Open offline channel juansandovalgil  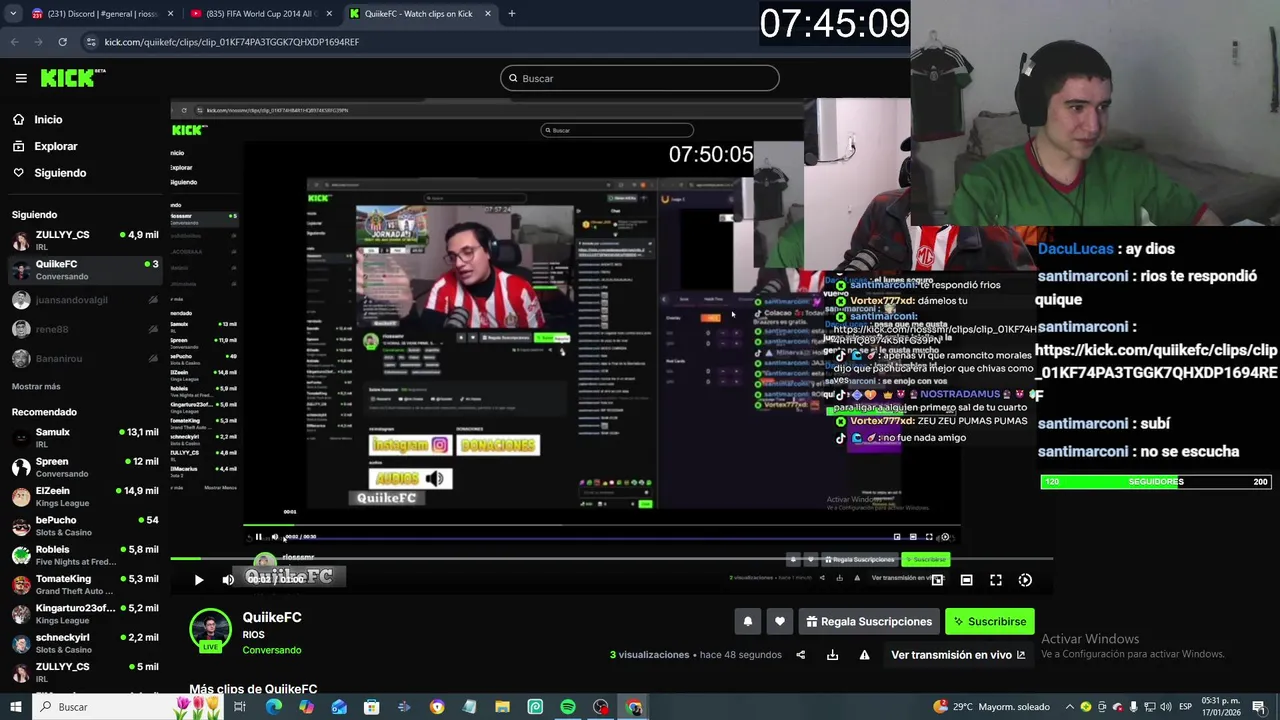pyautogui.click(x=85, y=300)
